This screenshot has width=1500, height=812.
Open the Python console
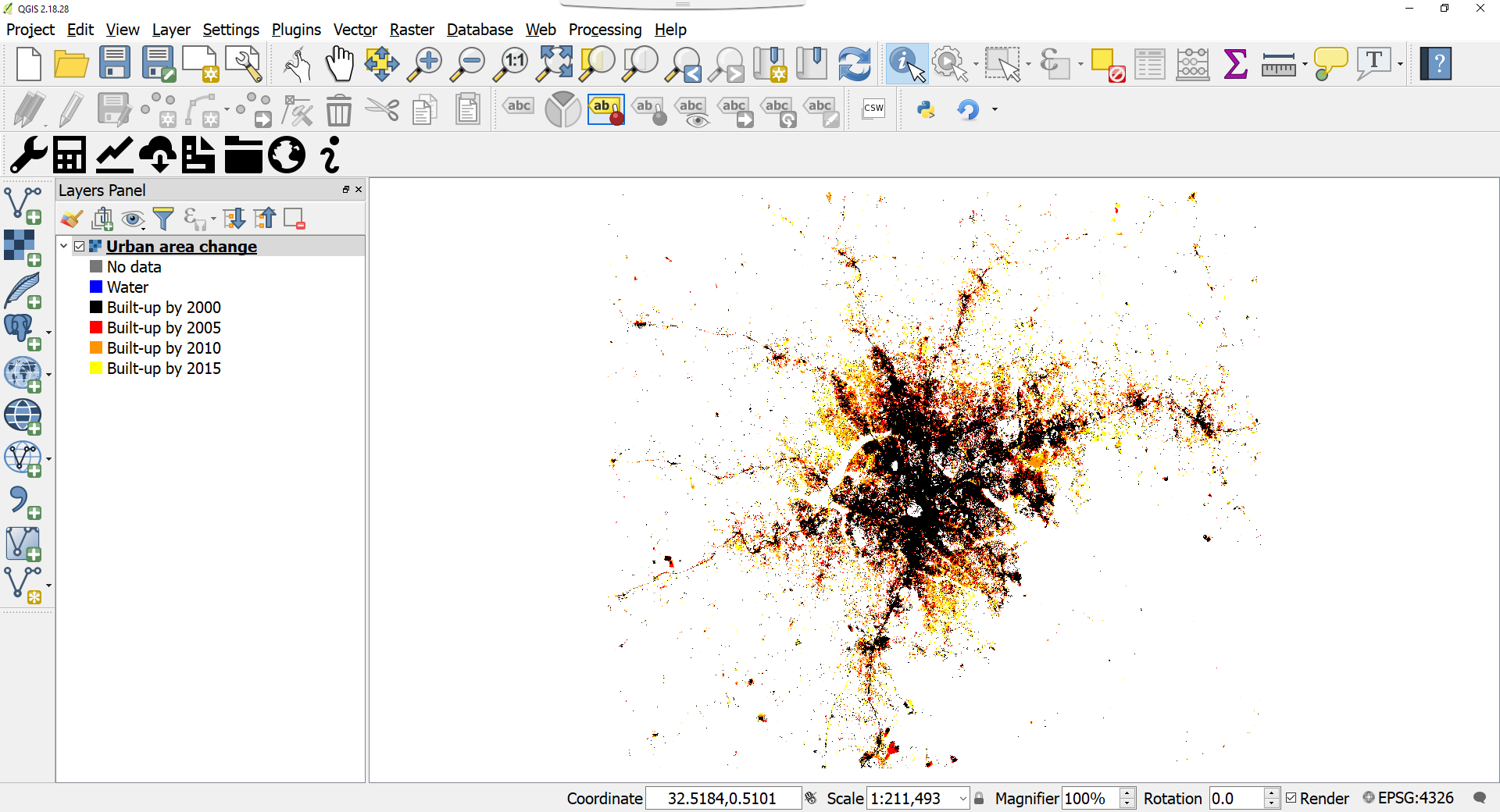926,109
